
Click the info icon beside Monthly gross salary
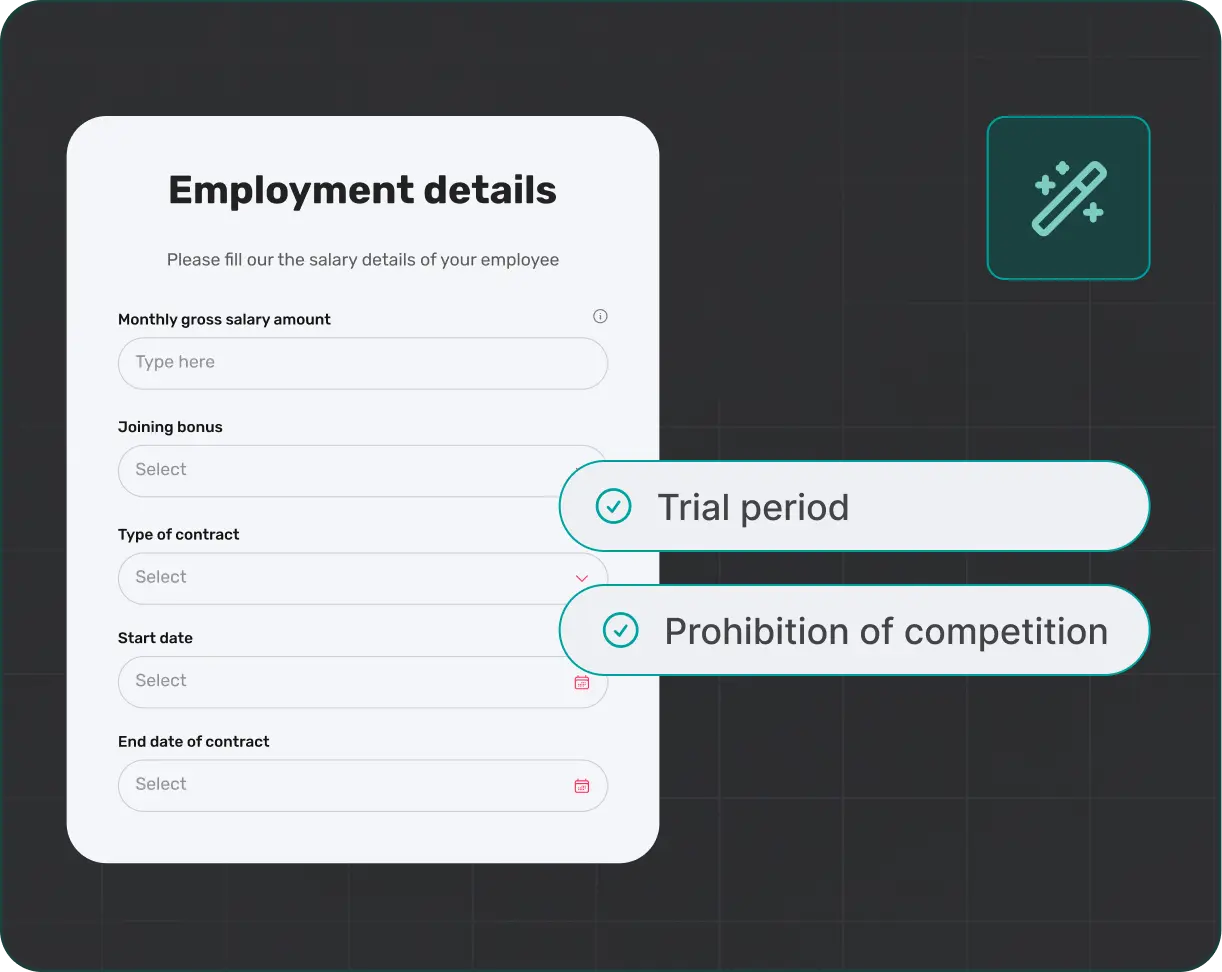point(600,317)
